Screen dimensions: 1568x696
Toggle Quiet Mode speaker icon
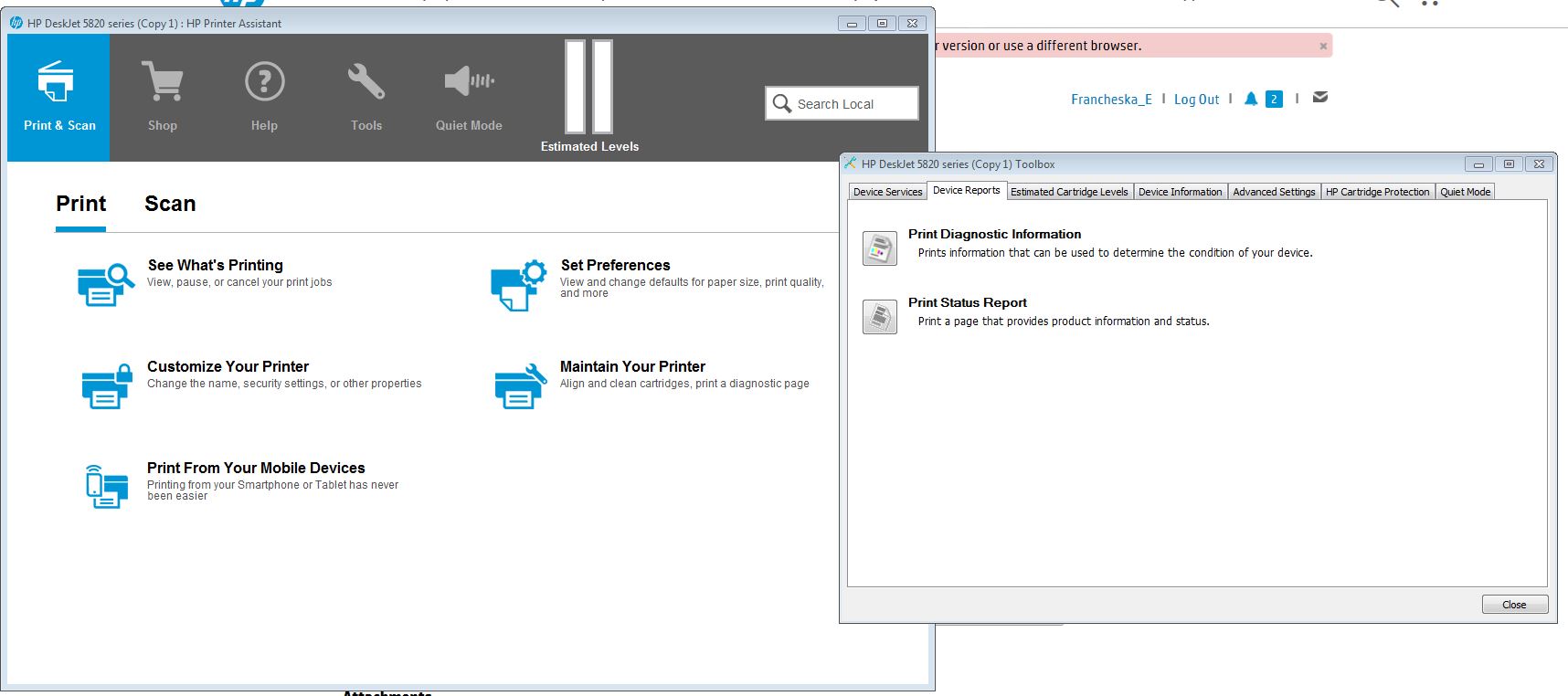[469, 80]
